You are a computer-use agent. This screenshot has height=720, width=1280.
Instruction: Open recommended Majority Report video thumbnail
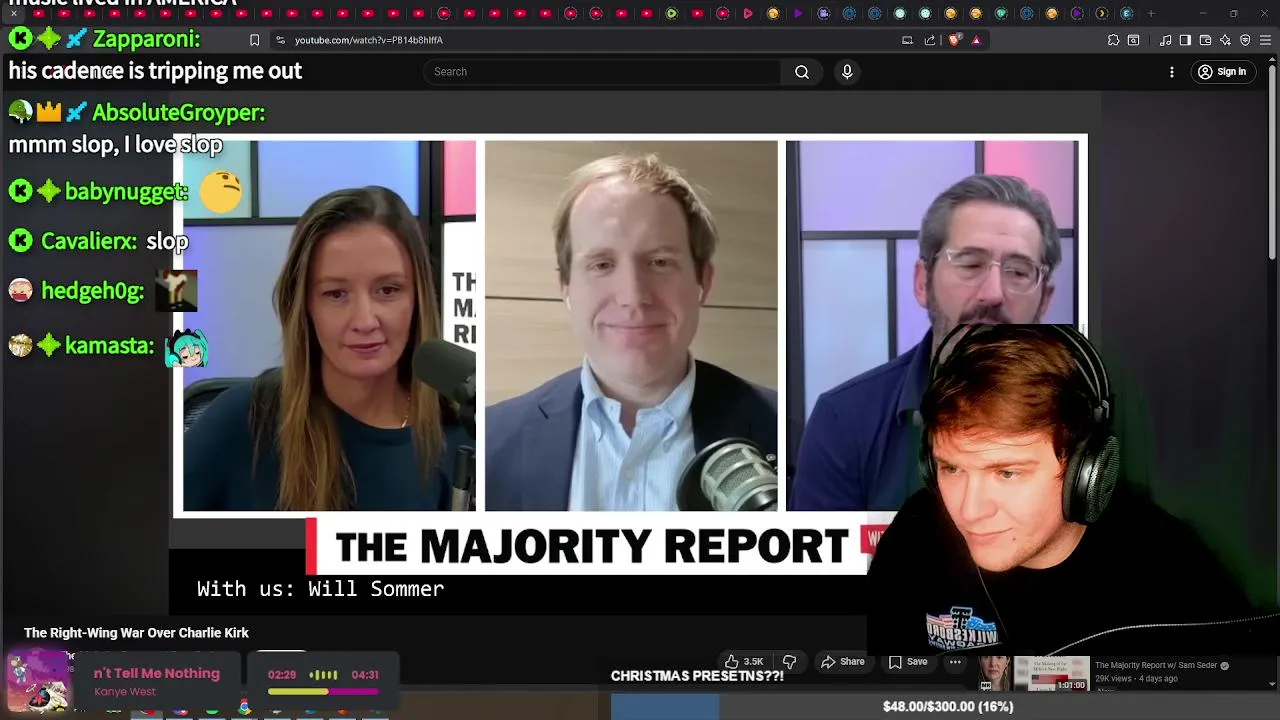click(1034, 674)
